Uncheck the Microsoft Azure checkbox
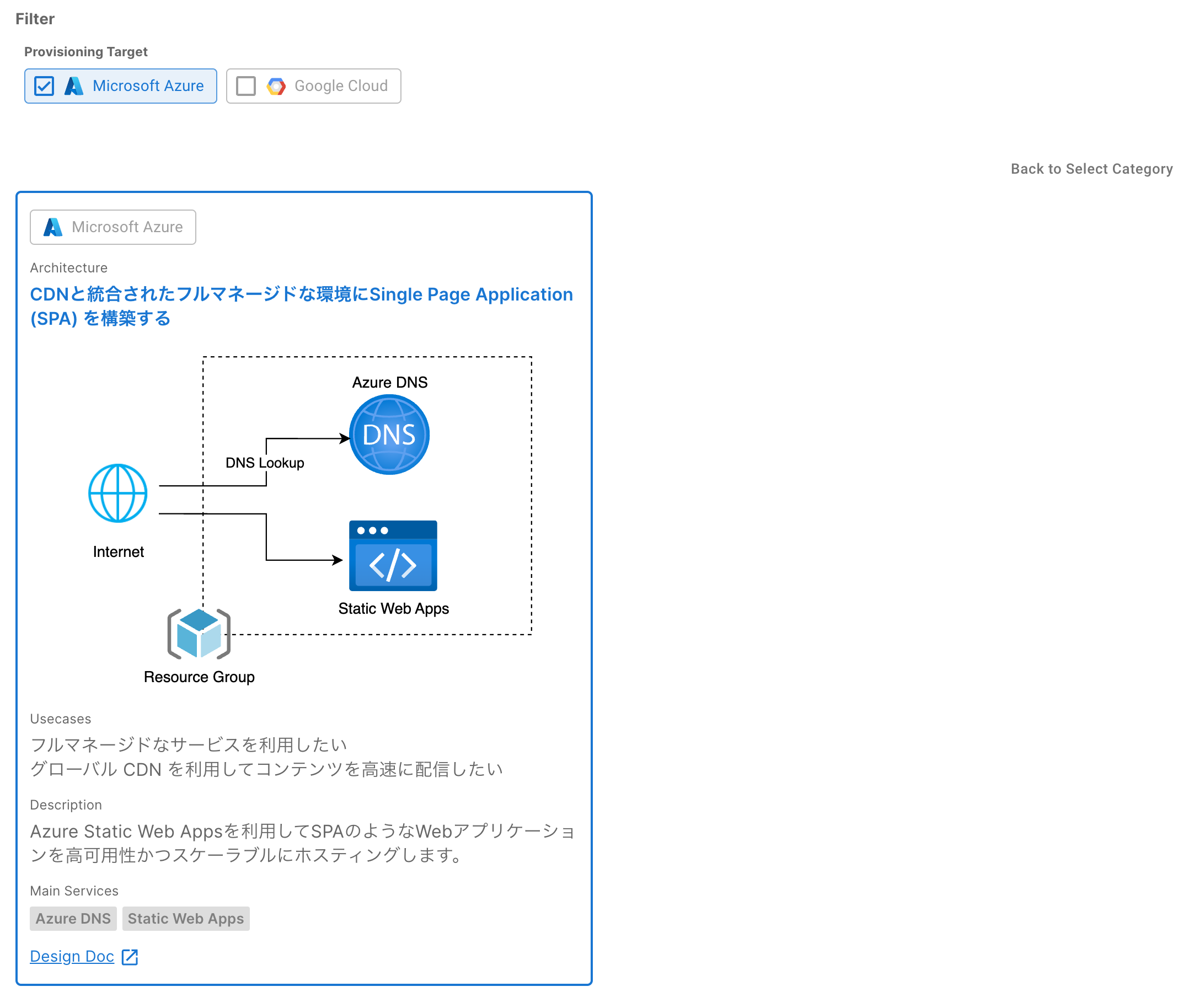Image resolution: width=1189 pixels, height=1008 pixels. pos(44,86)
